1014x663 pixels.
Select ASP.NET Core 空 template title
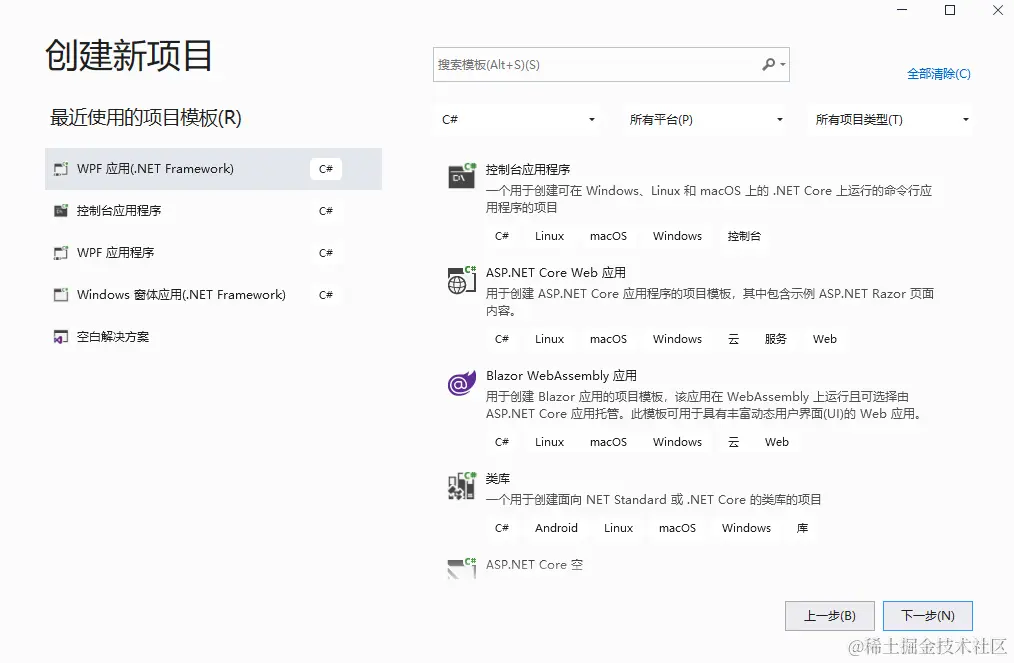[534, 565]
